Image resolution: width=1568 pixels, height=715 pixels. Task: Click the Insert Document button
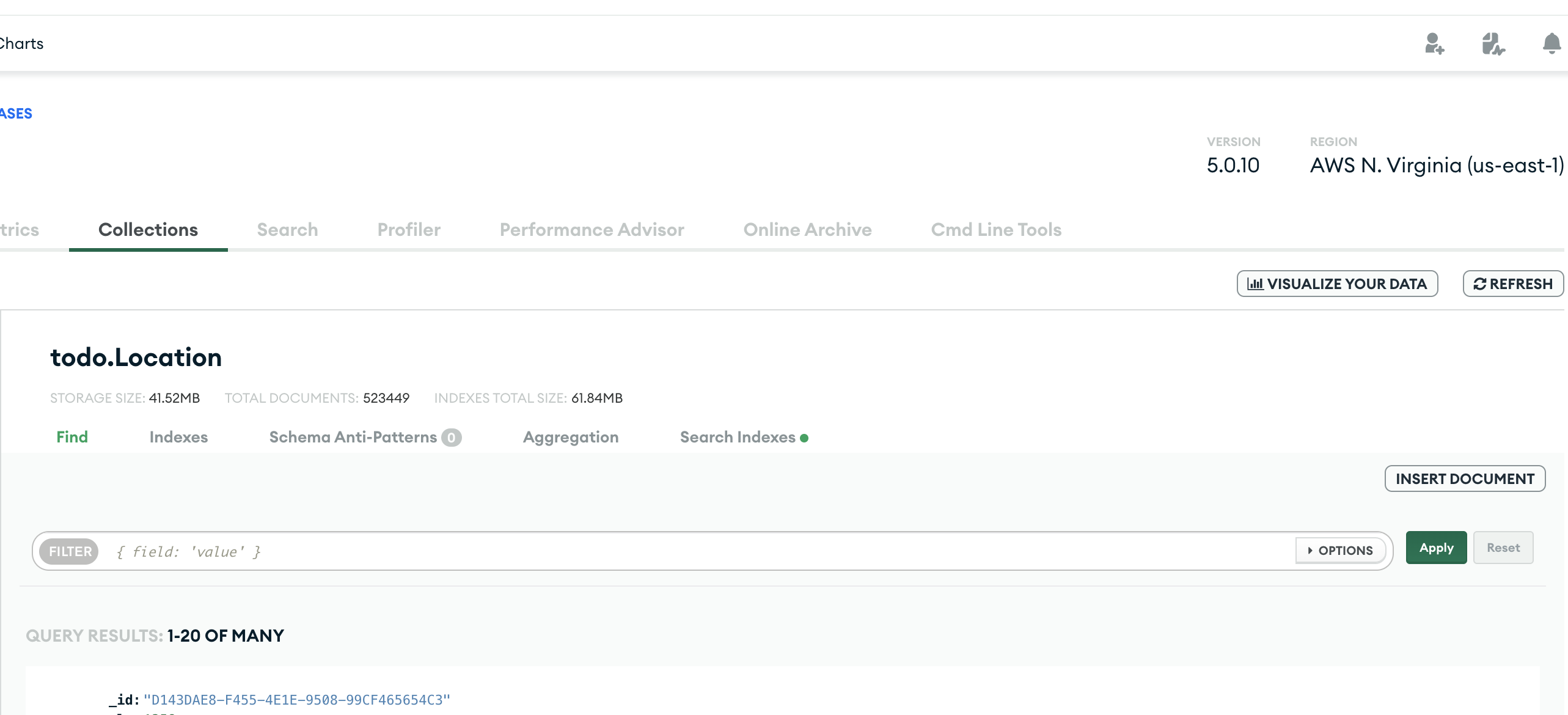coord(1465,479)
